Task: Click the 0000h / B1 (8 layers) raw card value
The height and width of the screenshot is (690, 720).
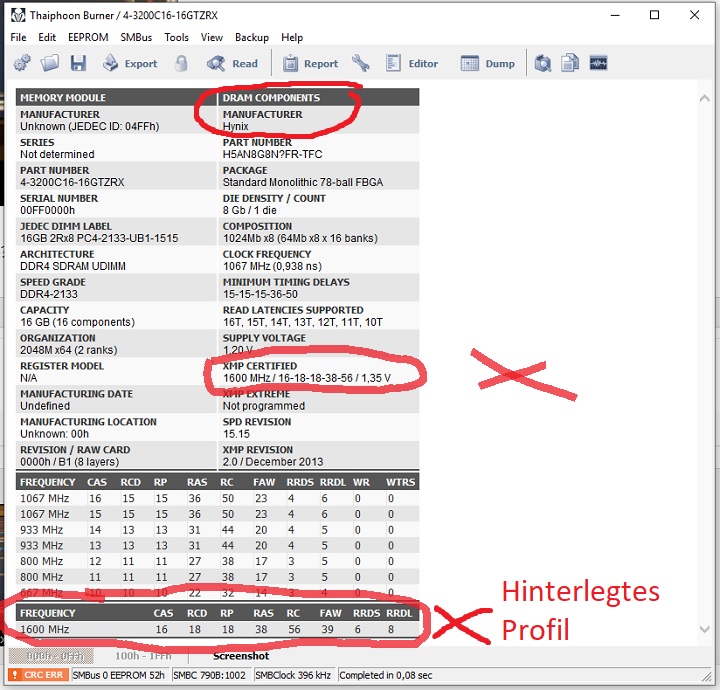Action: pos(69,462)
